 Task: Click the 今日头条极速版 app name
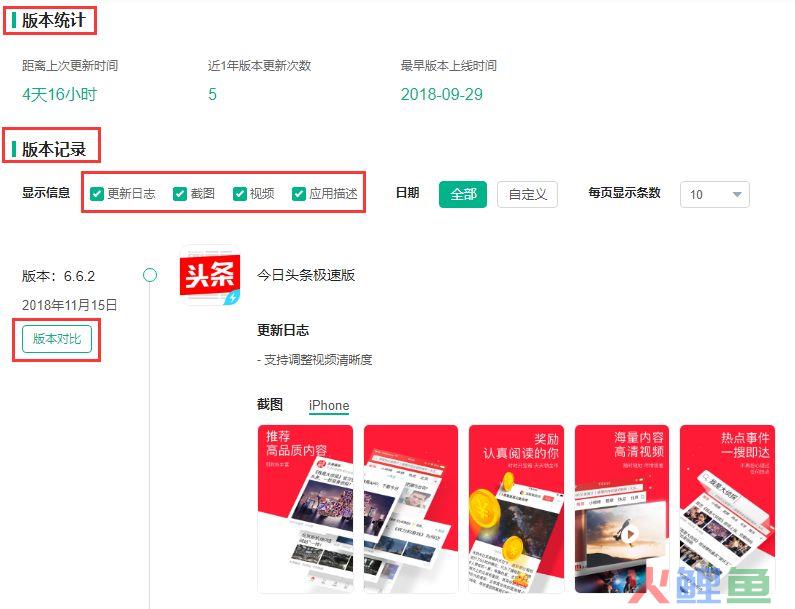[x=306, y=275]
